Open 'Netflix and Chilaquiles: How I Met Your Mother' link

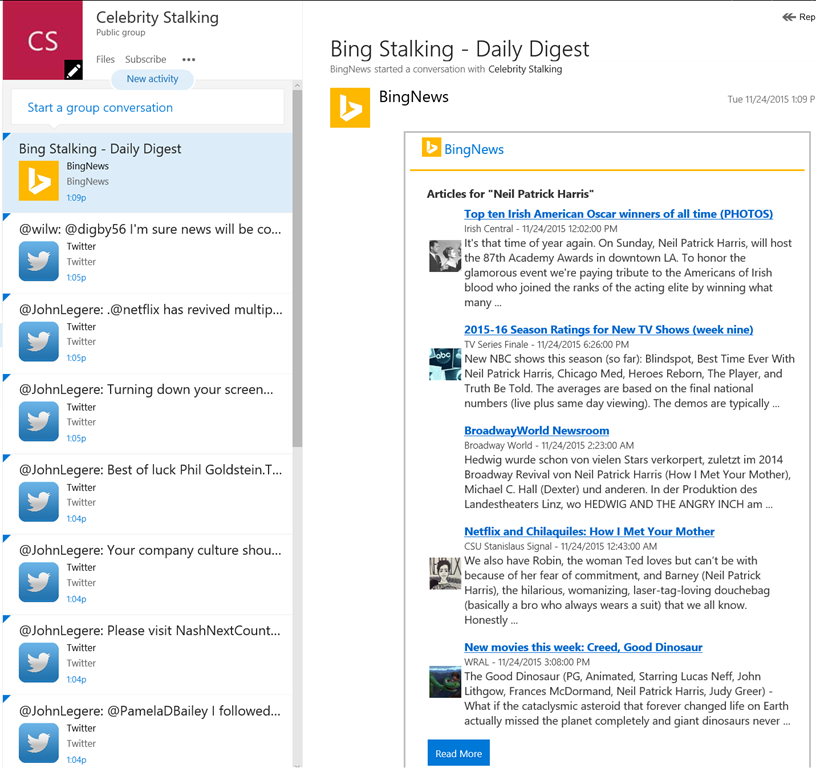point(589,531)
